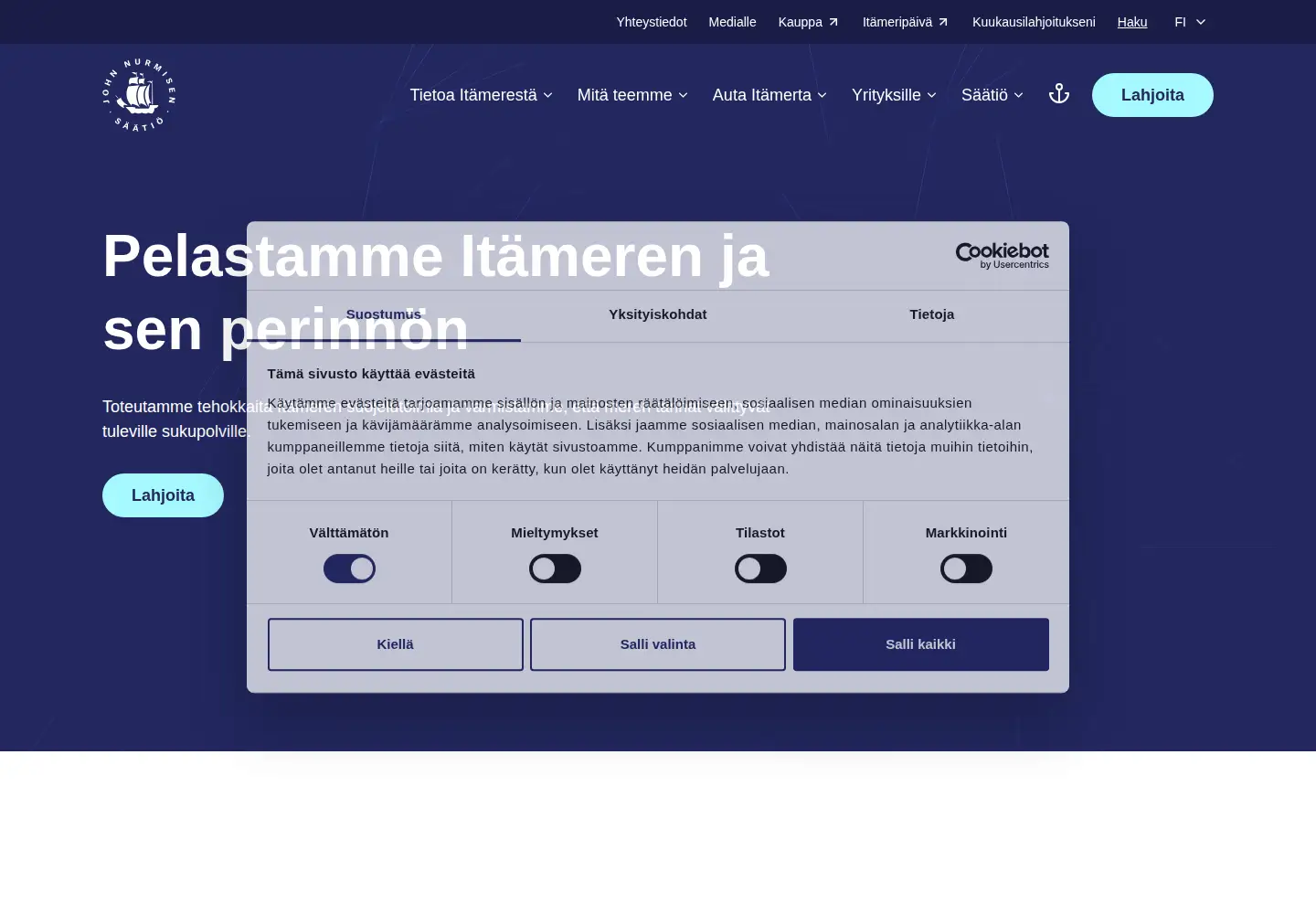Click the Lahjoita button in the header
1316x914 pixels.
click(x=1152, y=95)
